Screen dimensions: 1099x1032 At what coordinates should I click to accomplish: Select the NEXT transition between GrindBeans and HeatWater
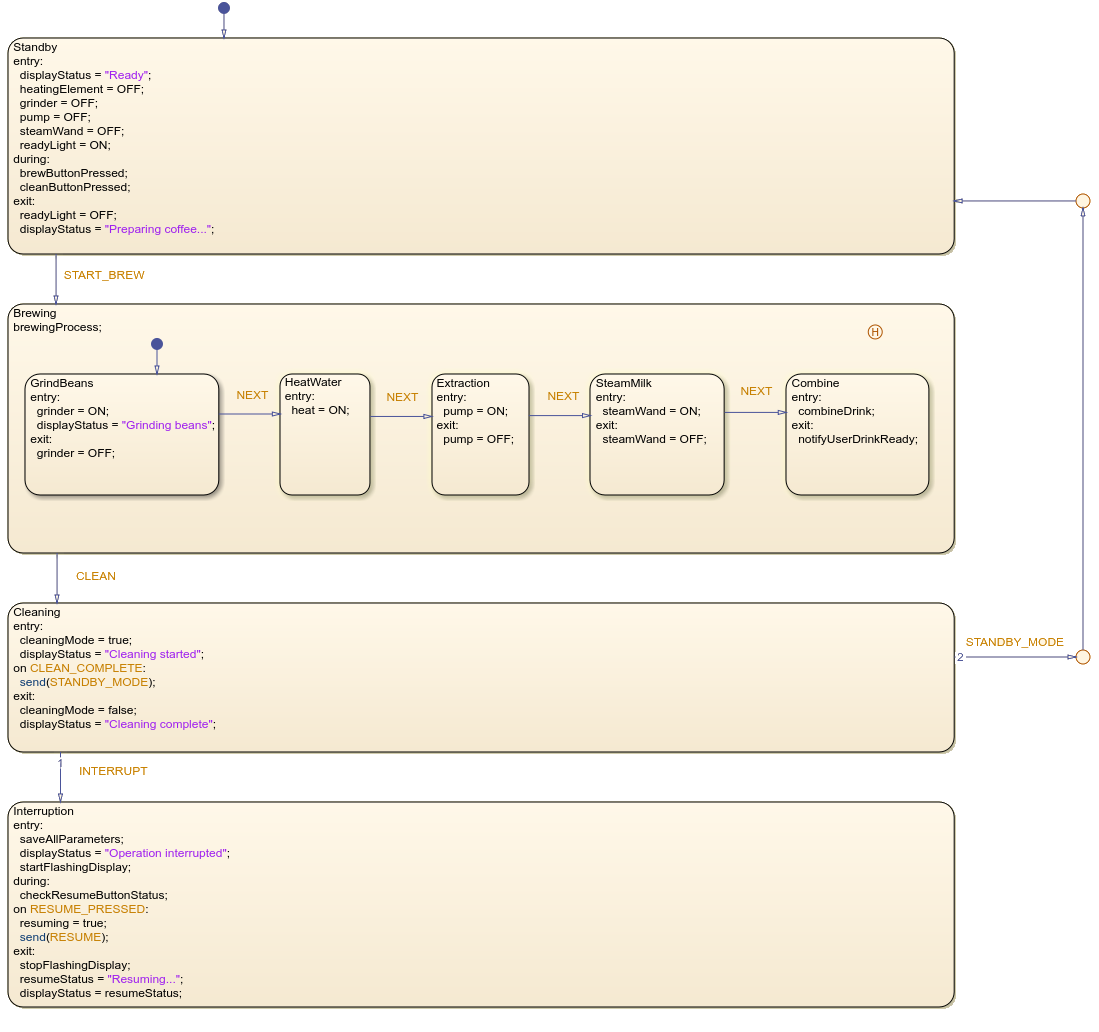tap(251, 395)
